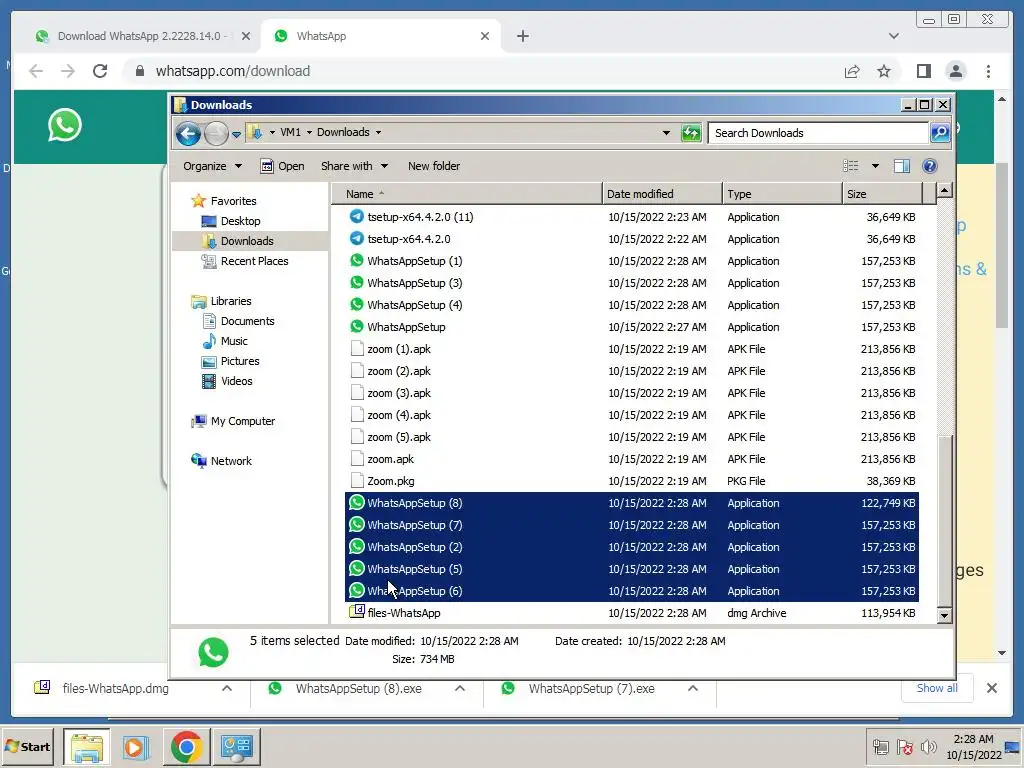The image size is (1024, 768).
Task: Click the Explorer Back navigation arrow
Action: click(x=188, y=134)
